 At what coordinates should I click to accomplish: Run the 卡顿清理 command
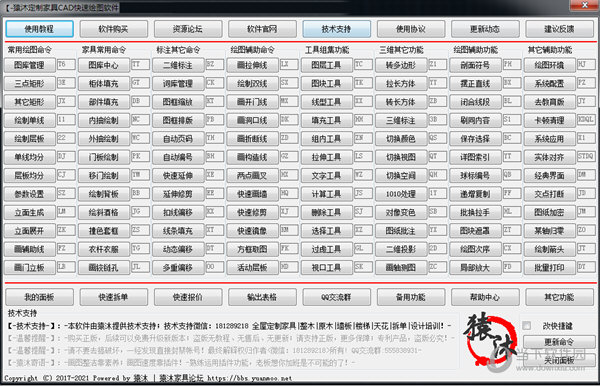[x=549, y=121]
